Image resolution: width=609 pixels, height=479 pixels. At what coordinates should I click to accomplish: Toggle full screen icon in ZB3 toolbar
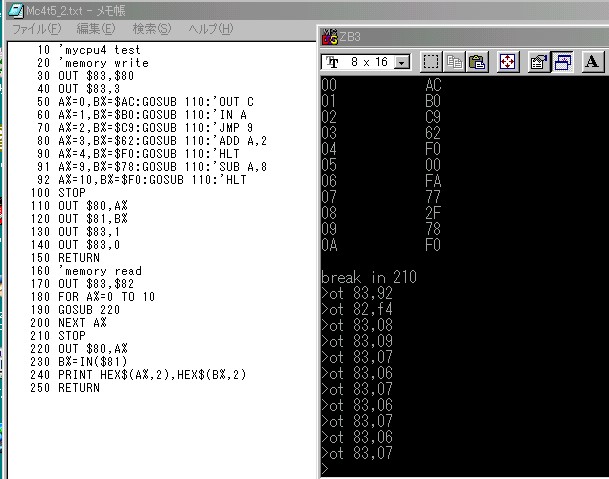click(x=507, y=62)
